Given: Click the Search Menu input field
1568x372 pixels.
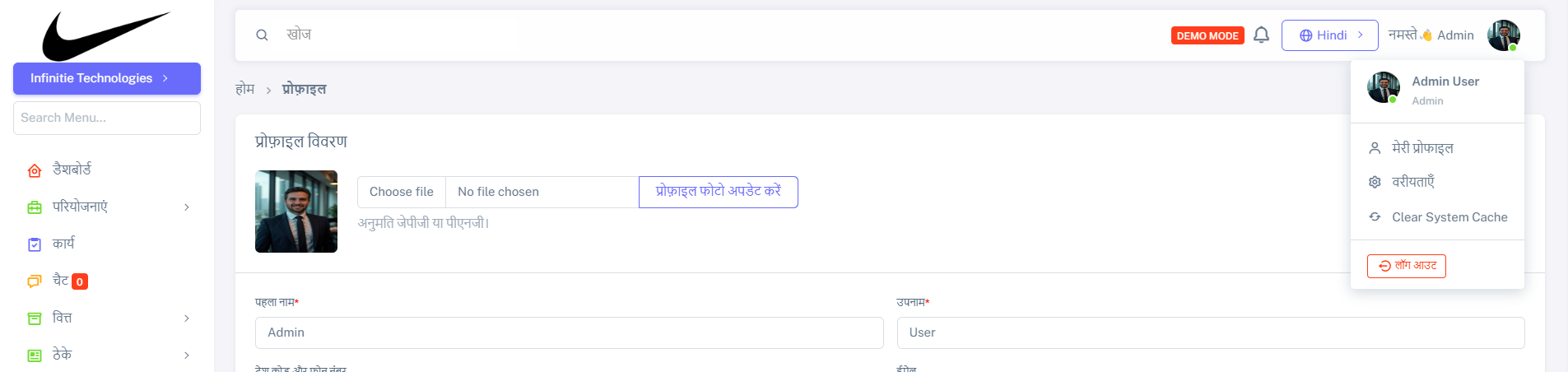Looking at the screenshot, I should 107,118.
